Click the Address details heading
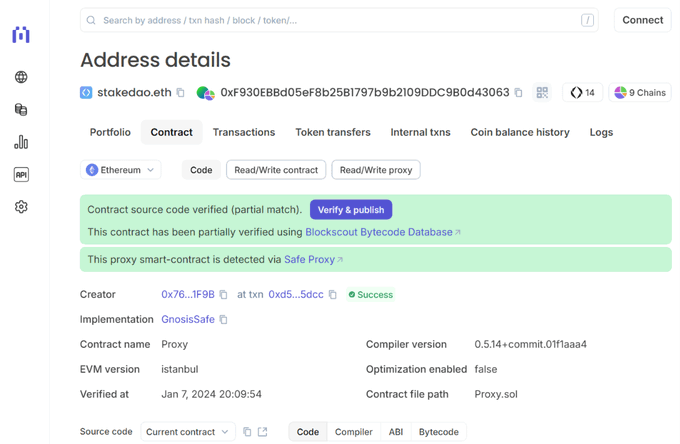Screen dimensions: 680x444 [x=155, y=60]
